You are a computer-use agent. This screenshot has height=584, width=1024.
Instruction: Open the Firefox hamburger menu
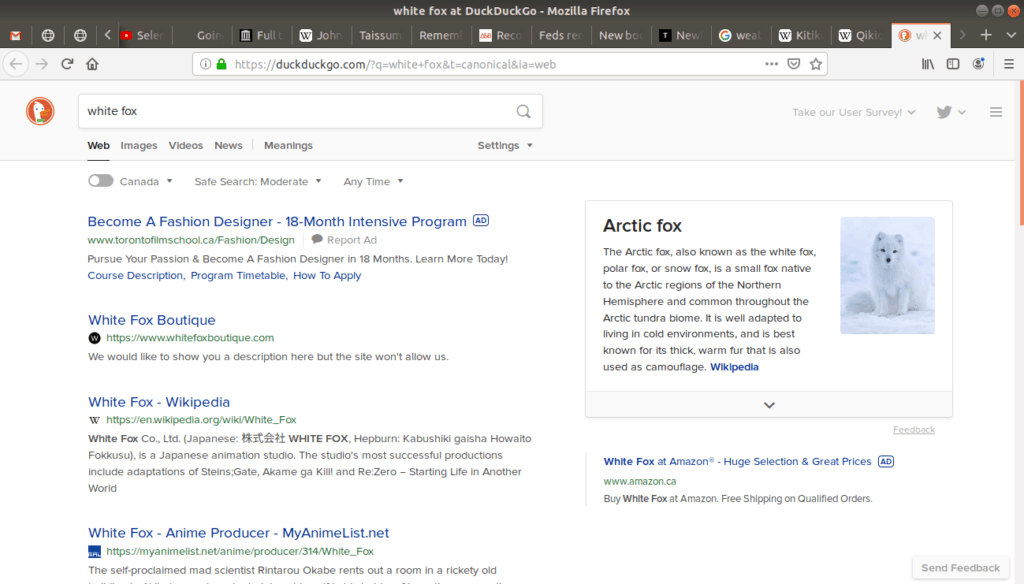coord(1008,64)
